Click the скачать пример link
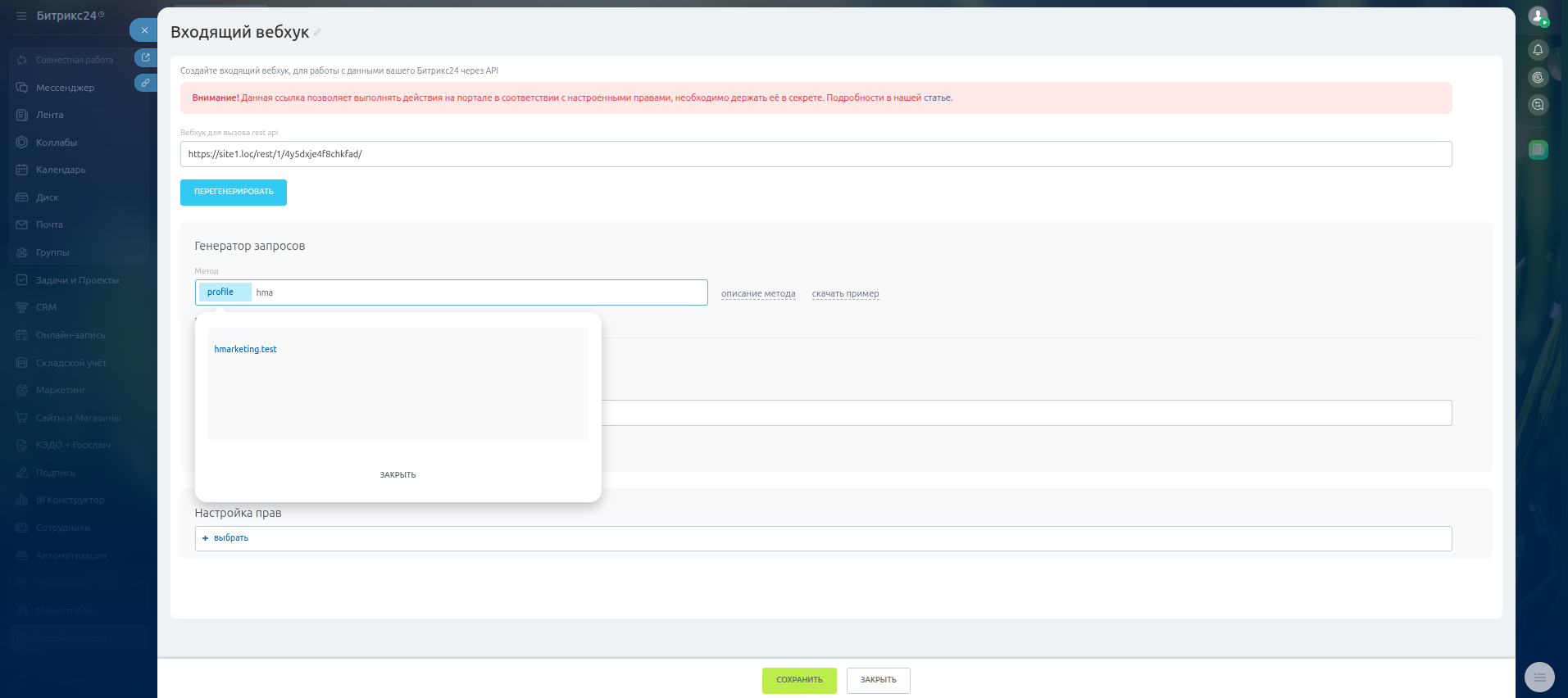The height and width of the screenshot is (698, 1568). tap(845, 294)
